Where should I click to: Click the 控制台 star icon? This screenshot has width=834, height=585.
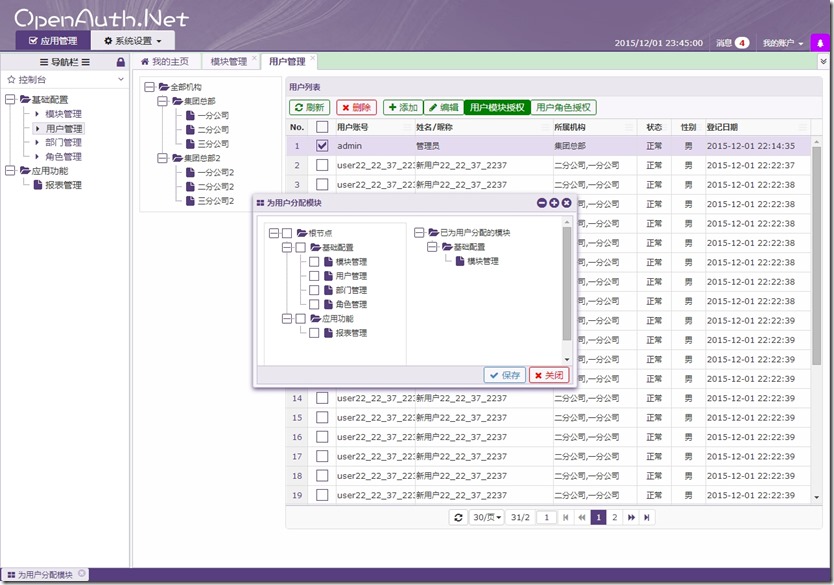point(11,80)
